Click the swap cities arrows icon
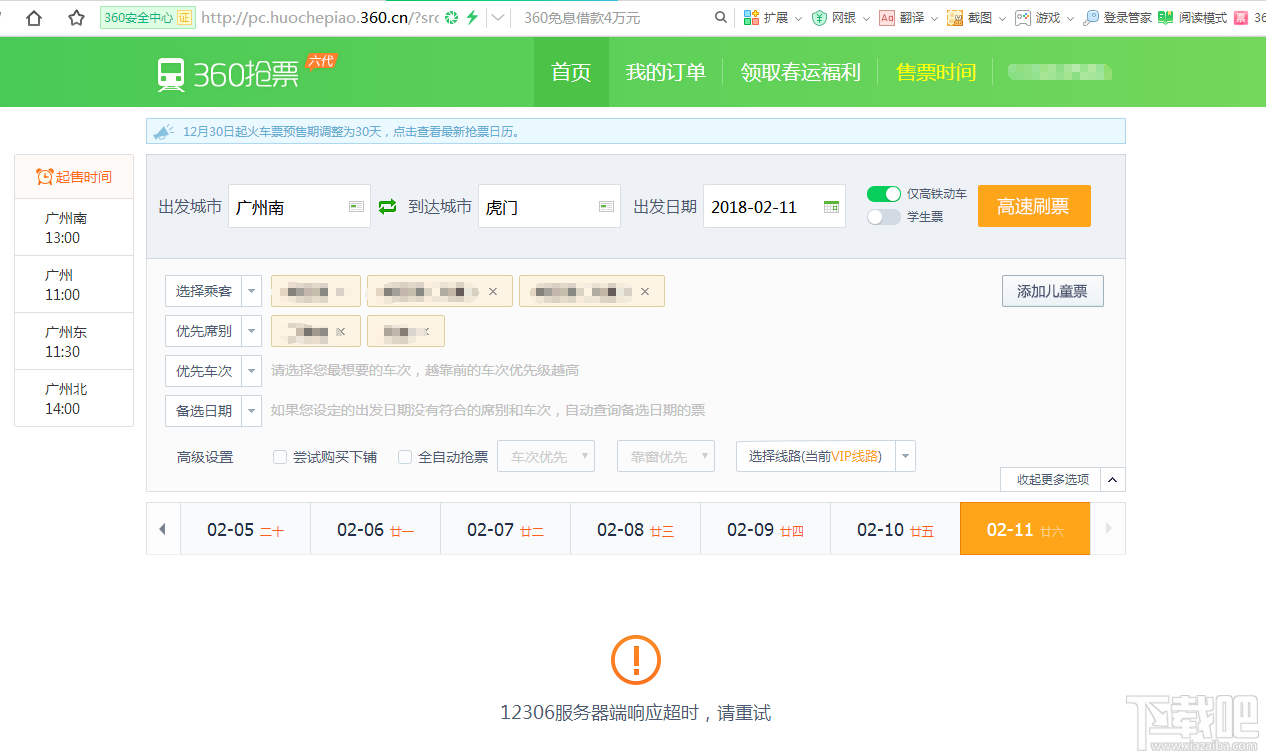The width and height of the screenshot is (1266, 756). 388,206
